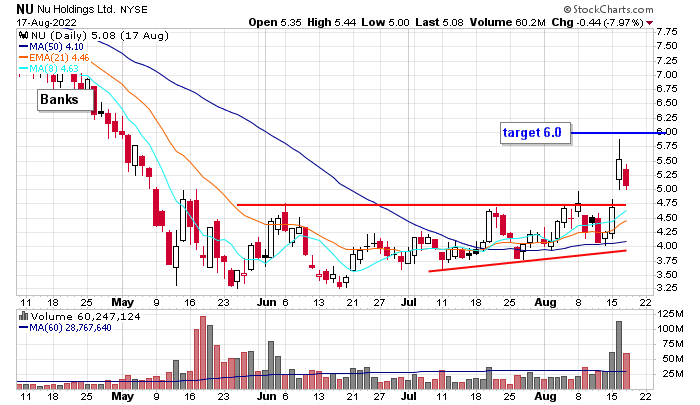Click the MA(60) legend line sample in volume panel

24,328
